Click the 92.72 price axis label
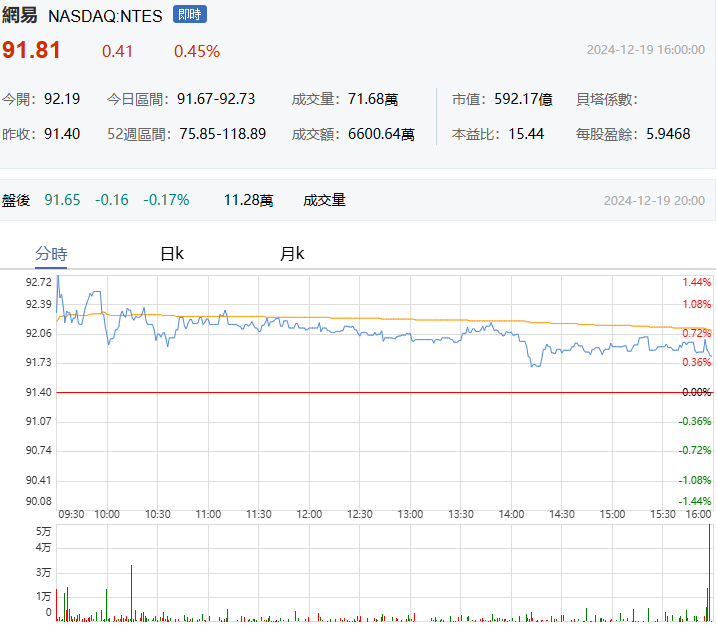 39,282
